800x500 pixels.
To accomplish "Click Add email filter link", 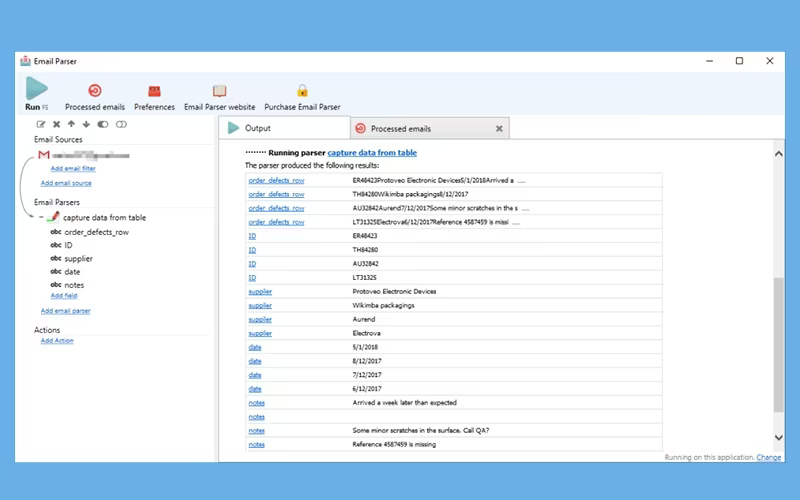I will (73, 168).
